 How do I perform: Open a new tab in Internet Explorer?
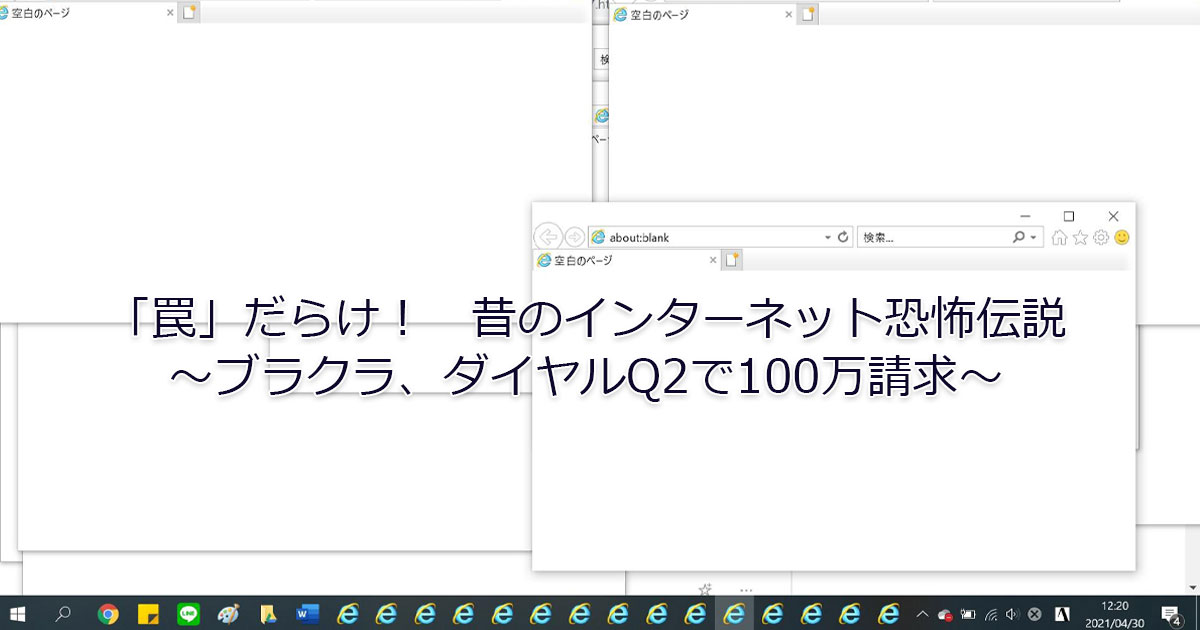[733, 259]
